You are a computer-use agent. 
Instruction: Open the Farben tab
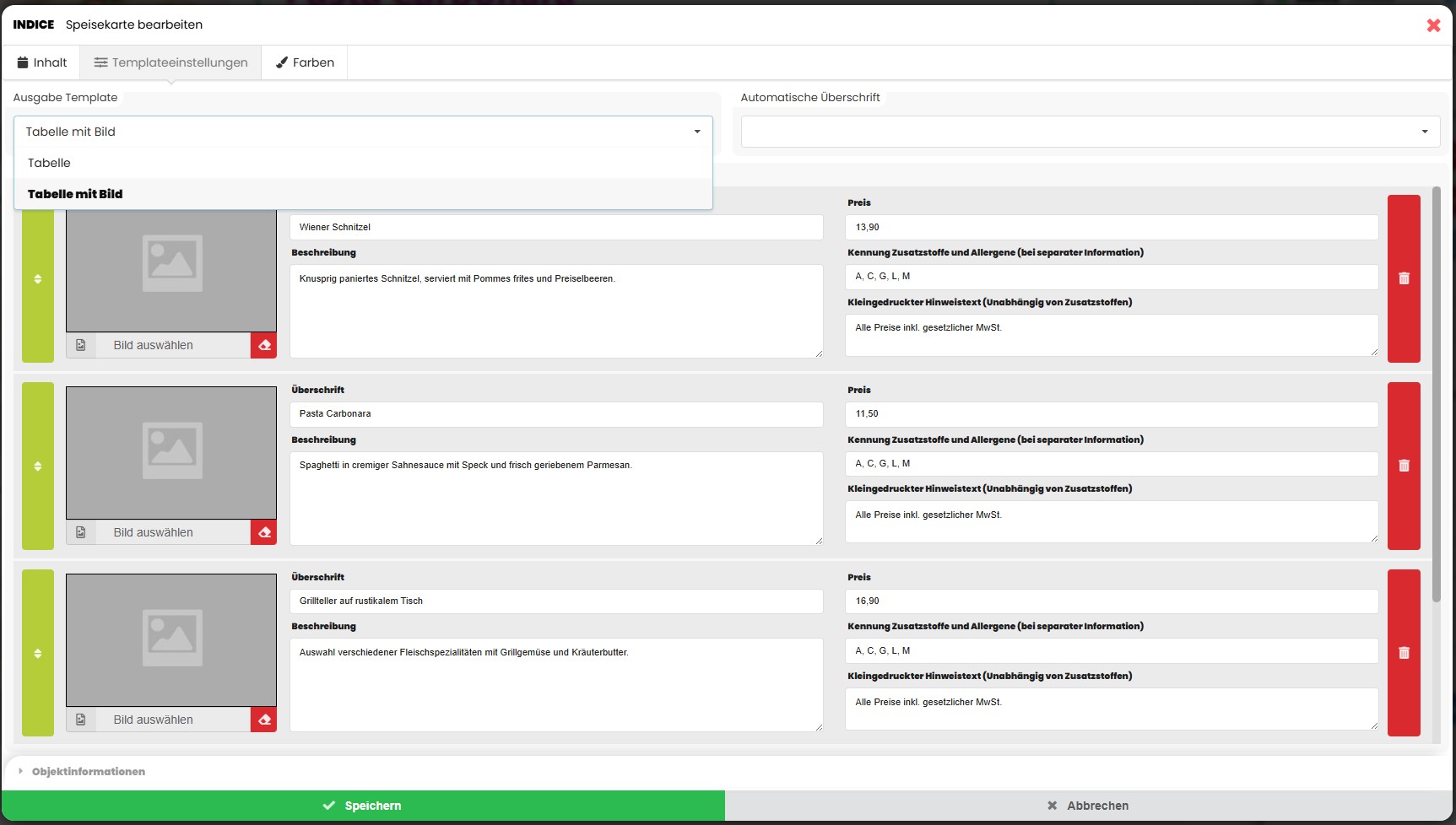[x=305, y=62]
